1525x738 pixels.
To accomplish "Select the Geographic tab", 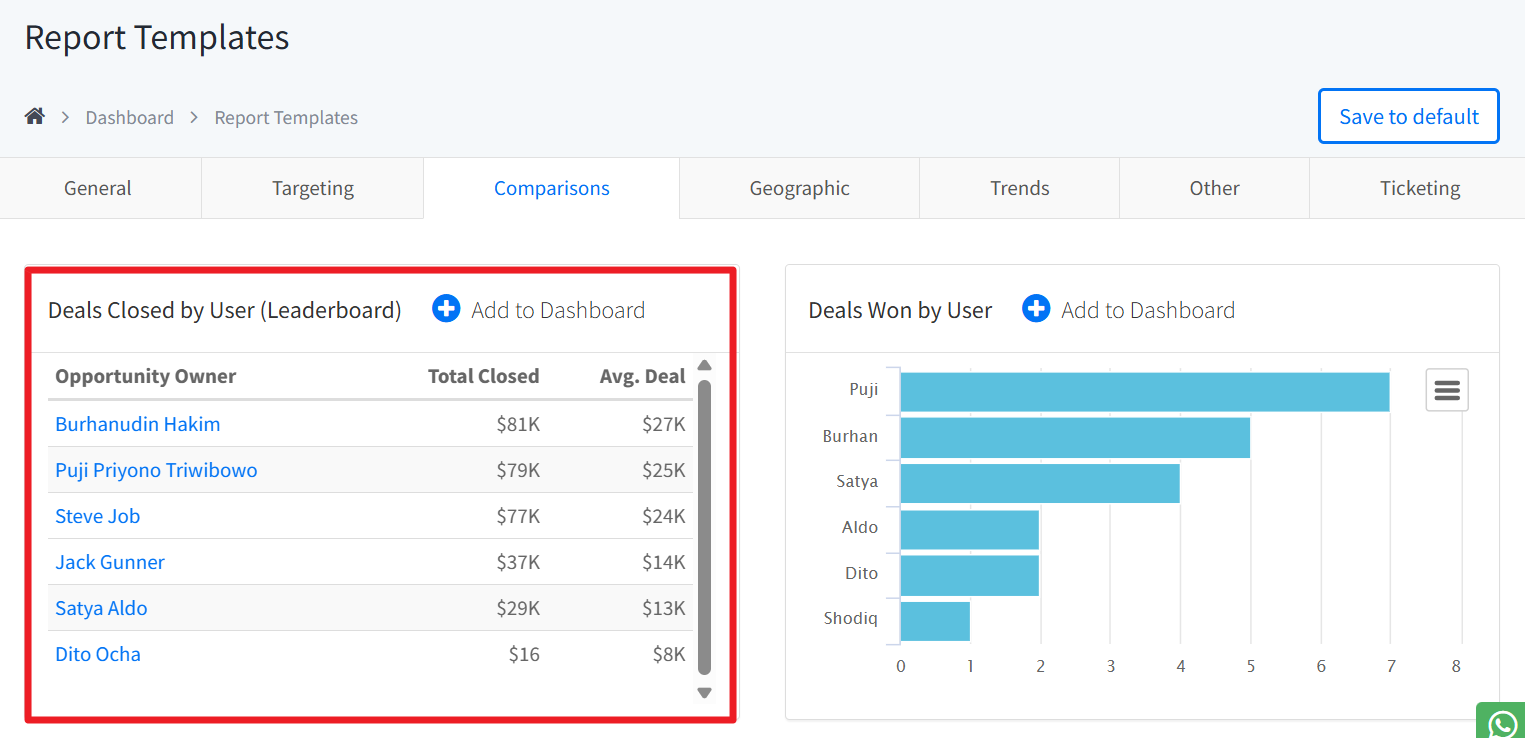I will [799, 188].
